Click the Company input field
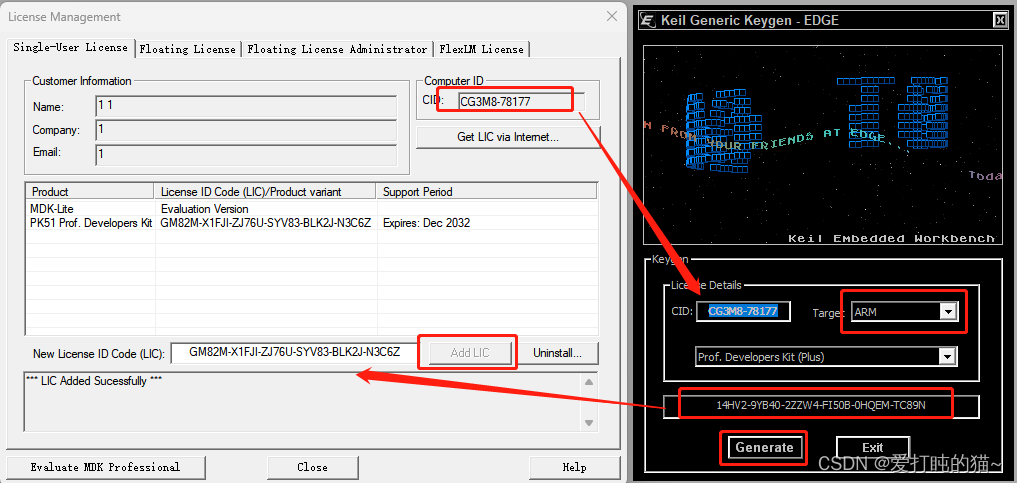The width and height of the screenshot is (1017, 483). [246, 130]
